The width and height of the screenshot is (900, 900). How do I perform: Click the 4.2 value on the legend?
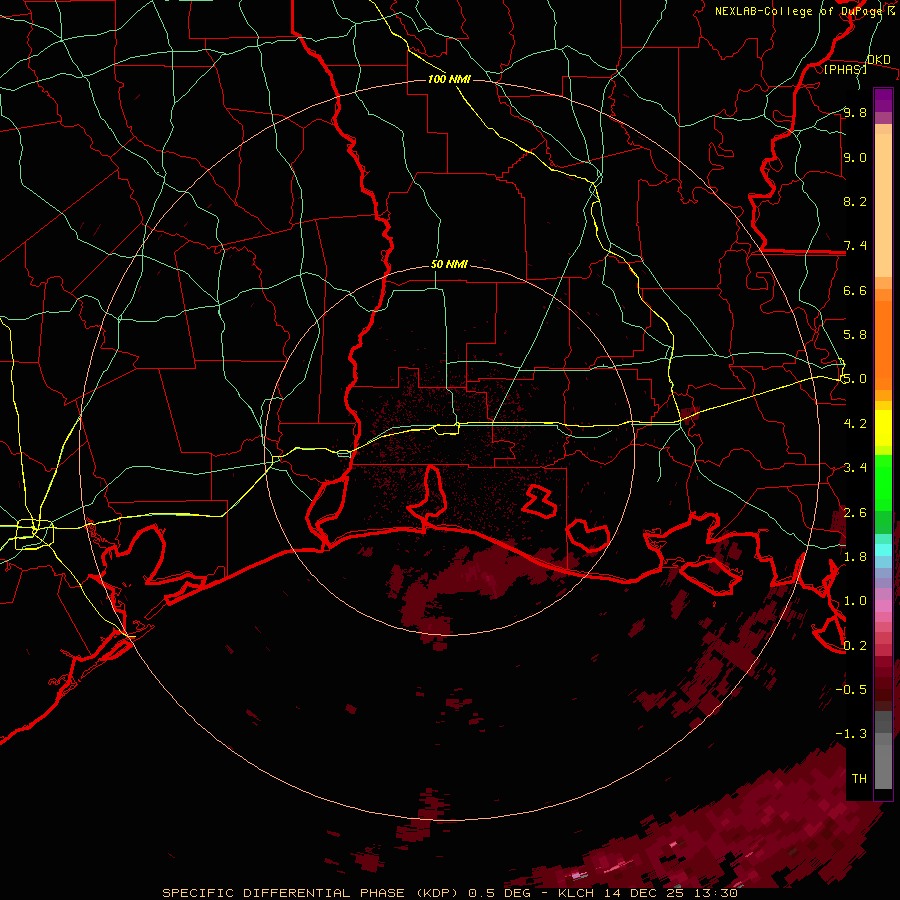click(x=855, y=423)
